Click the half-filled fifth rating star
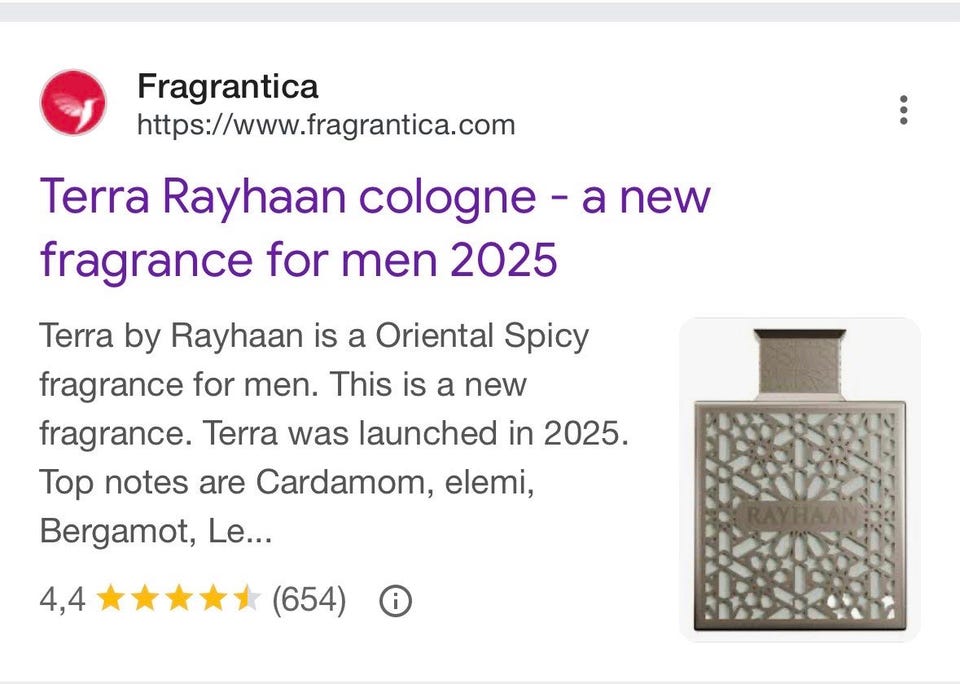 click(x=247, y=598)
